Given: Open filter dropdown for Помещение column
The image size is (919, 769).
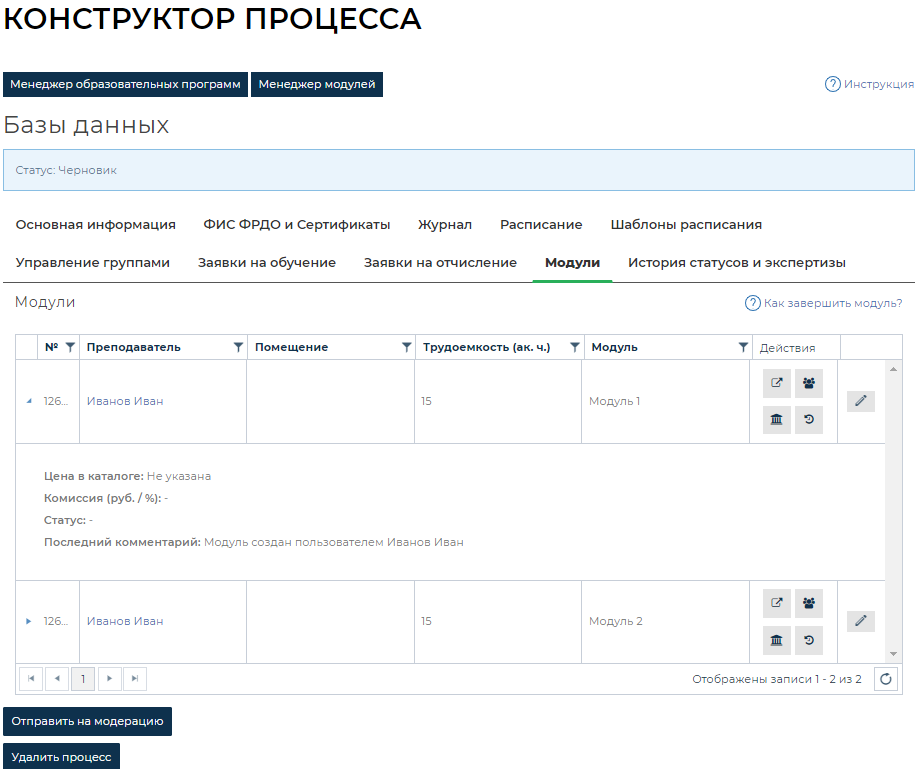Looking at the screenshot, I should click(x=406, y=348).
